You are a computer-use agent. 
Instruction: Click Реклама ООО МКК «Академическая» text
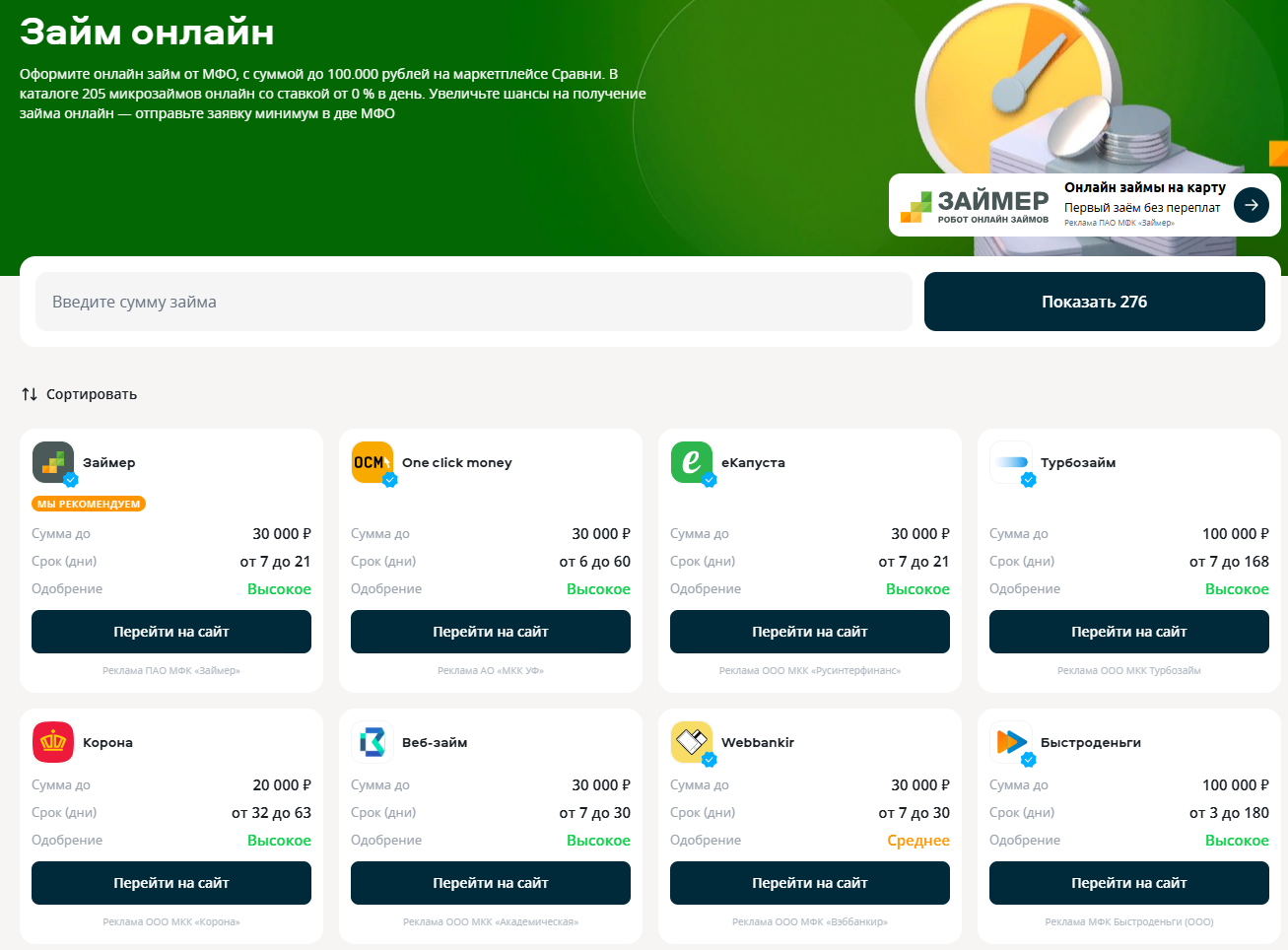pos(491,922)
